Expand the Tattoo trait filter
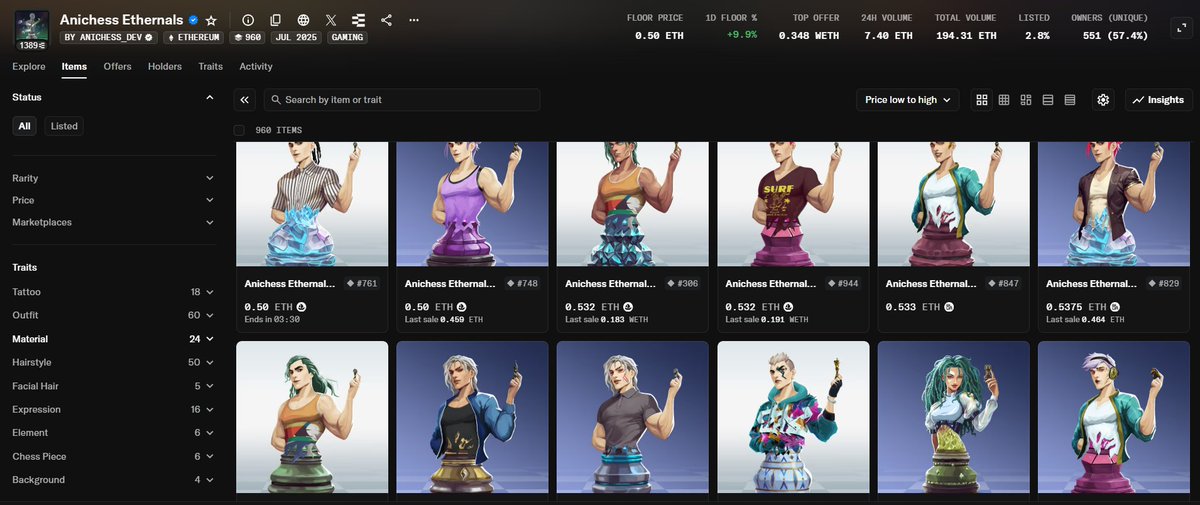 tap(114, 292)
